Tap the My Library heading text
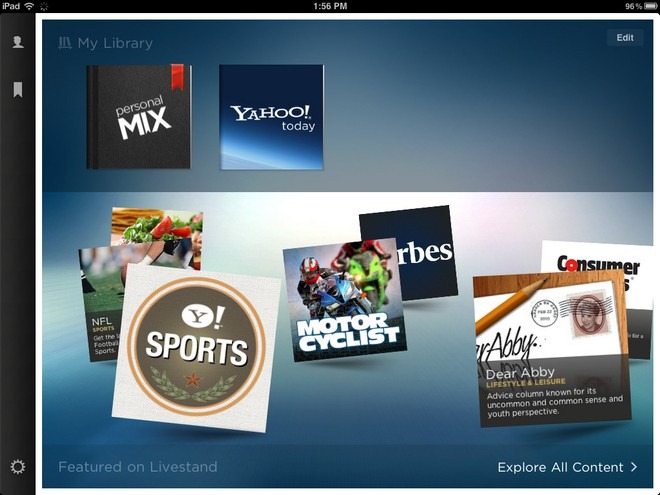The image size is (660, 495). pyautogui.click(x=115, y=43)
